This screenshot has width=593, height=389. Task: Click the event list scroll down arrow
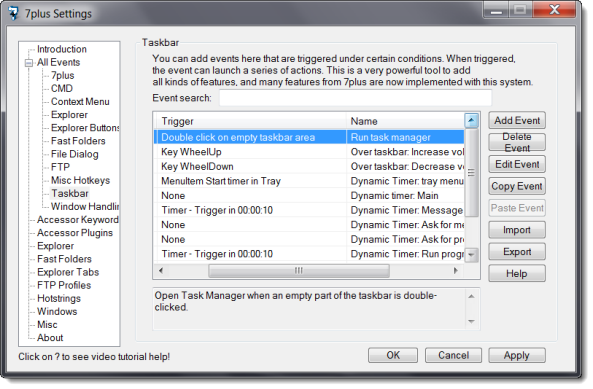[471, 255]
